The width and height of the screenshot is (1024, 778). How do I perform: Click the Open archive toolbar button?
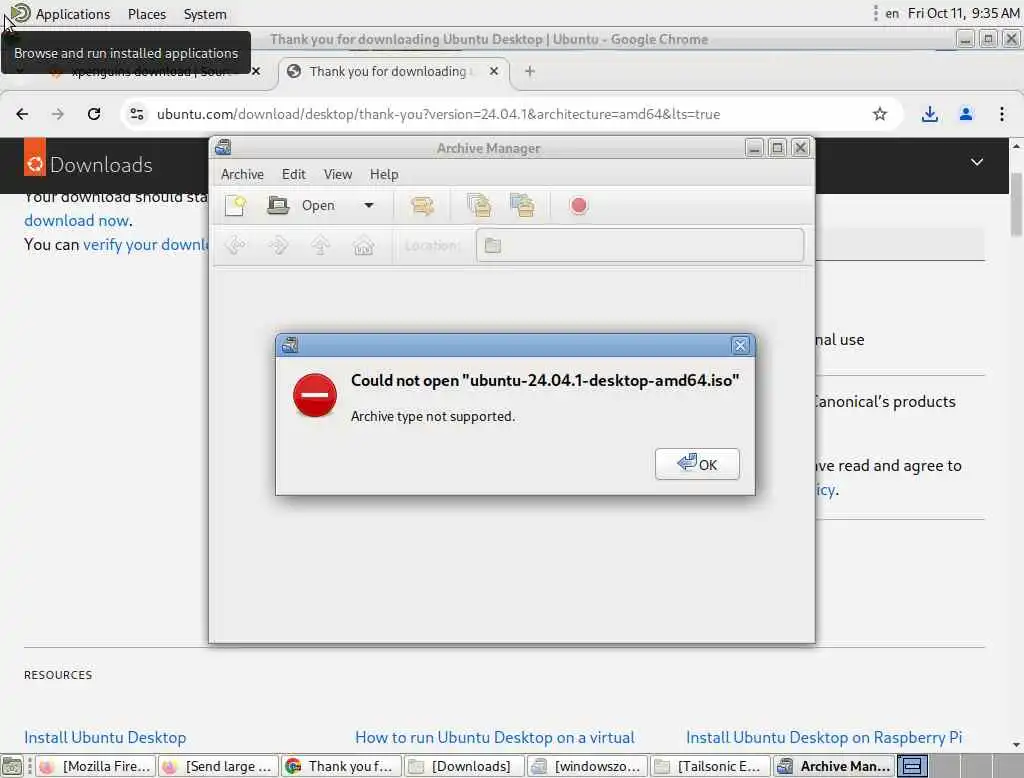(302, 206)
